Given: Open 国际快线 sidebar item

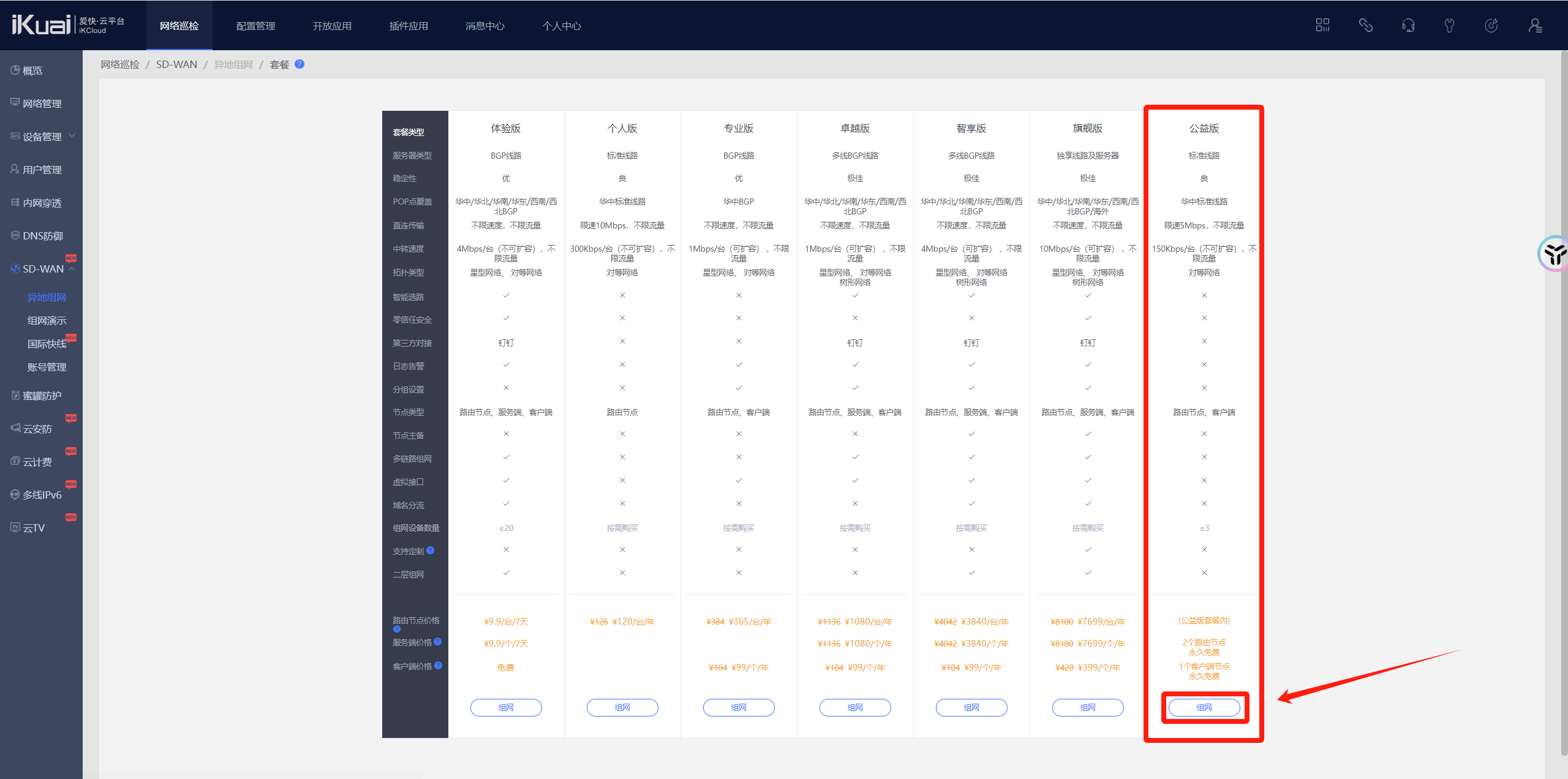Looking at the screenshot, I should (x=47, y=344).
